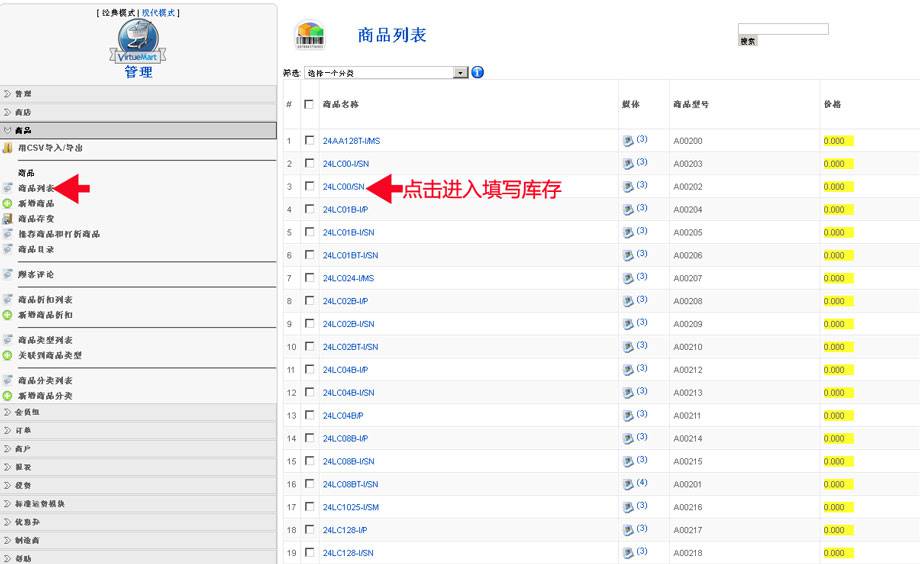Screen dimensions: 920x564
Task: Switch to 现代模式 layout link
Action: point(160,13)
